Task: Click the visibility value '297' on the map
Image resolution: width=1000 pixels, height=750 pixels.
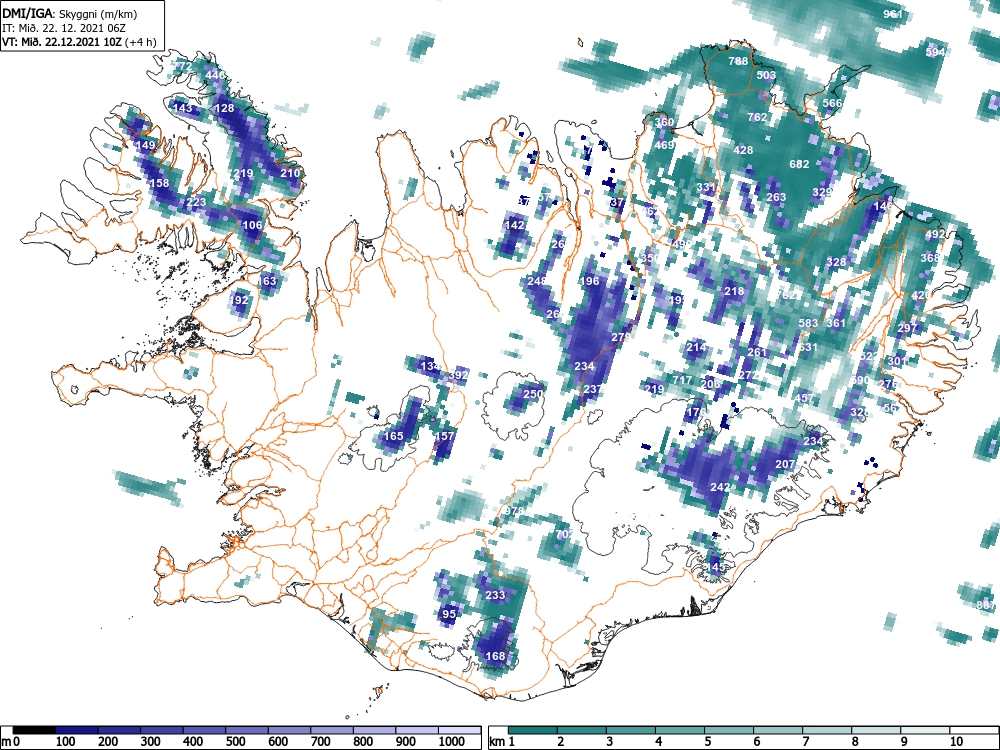Action: [907, 328]
